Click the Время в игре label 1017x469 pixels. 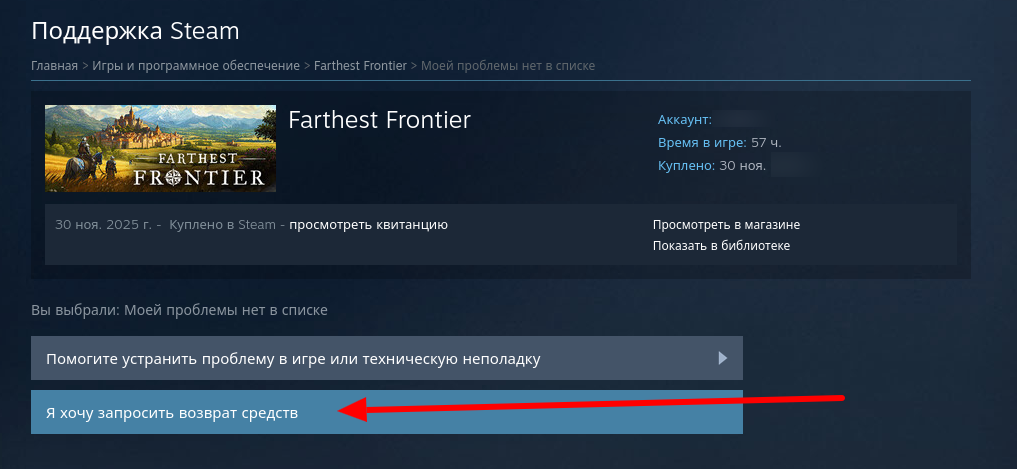tap(702, 143)
